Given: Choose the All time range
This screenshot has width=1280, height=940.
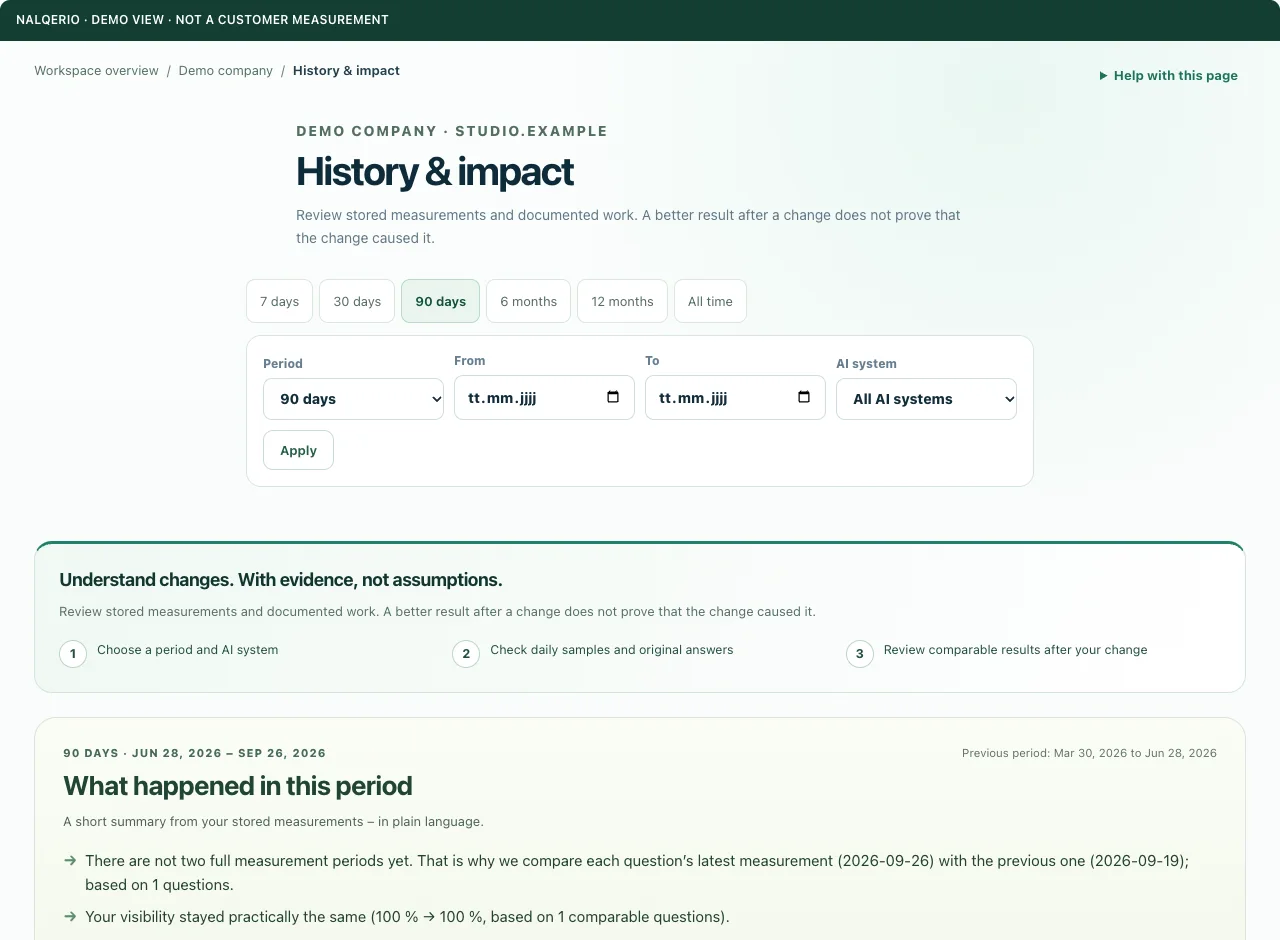Looking at the screenshot, I should [710, 301].
